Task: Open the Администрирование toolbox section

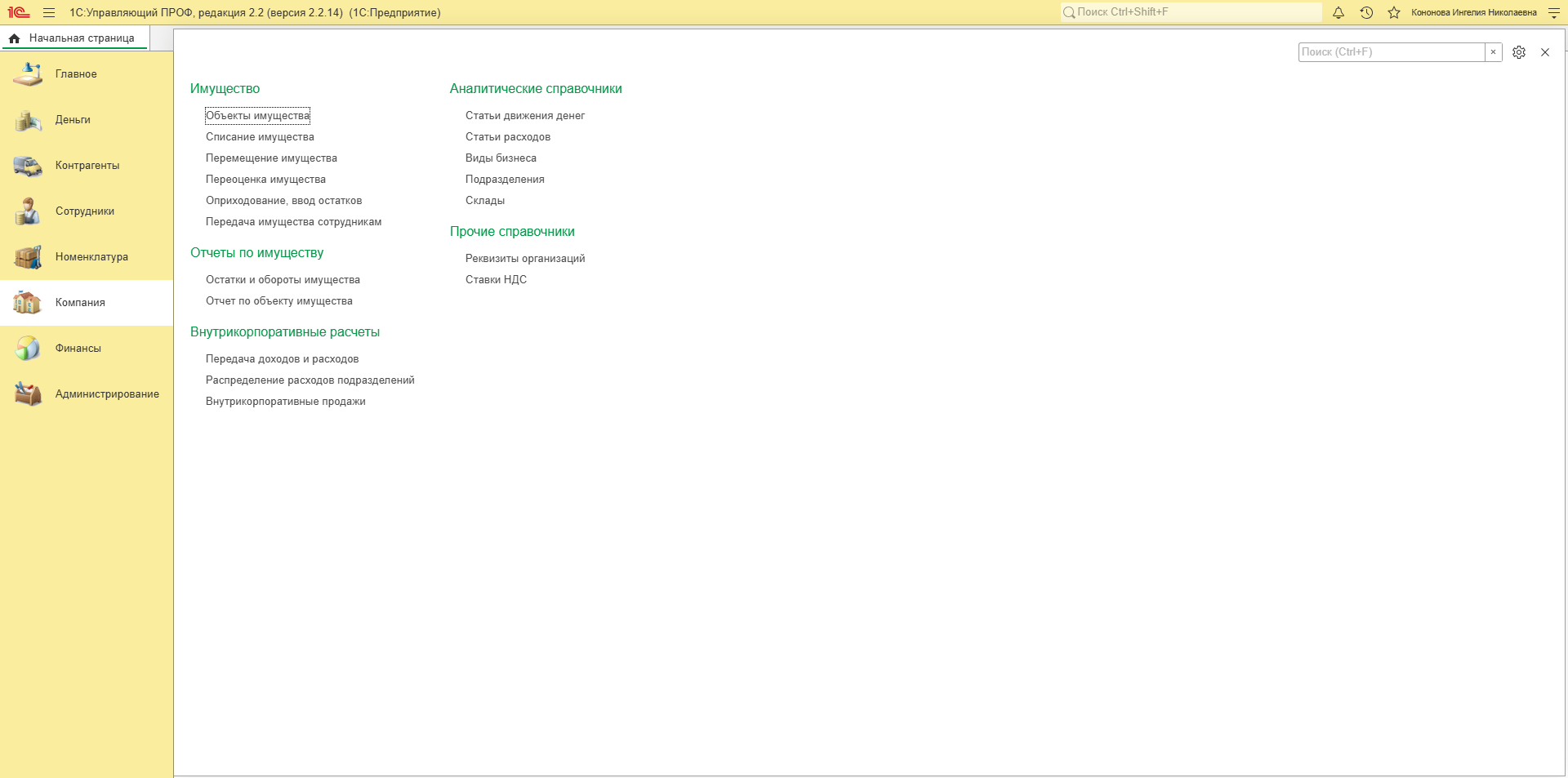Action: click(x=28, y=394)
